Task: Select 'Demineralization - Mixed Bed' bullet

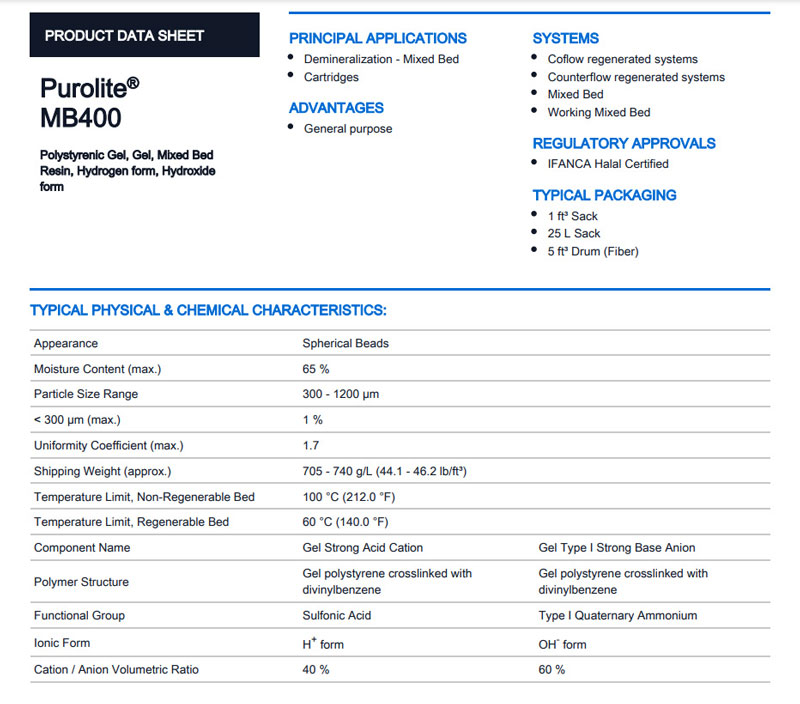Action: click(x=381, y=59)
